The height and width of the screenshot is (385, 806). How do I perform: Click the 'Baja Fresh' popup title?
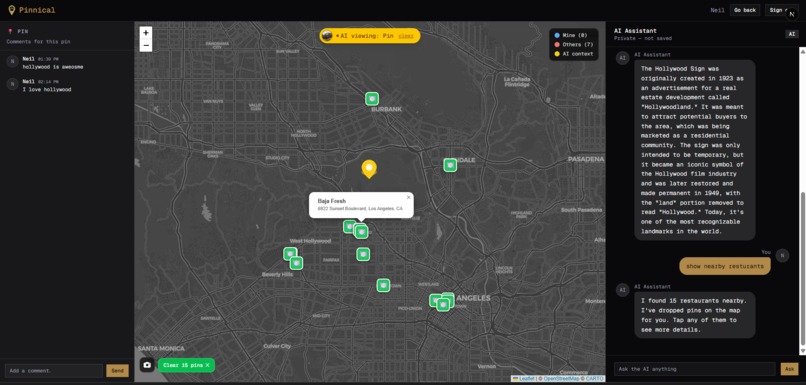pyautogui.click(x=332, y=201)
